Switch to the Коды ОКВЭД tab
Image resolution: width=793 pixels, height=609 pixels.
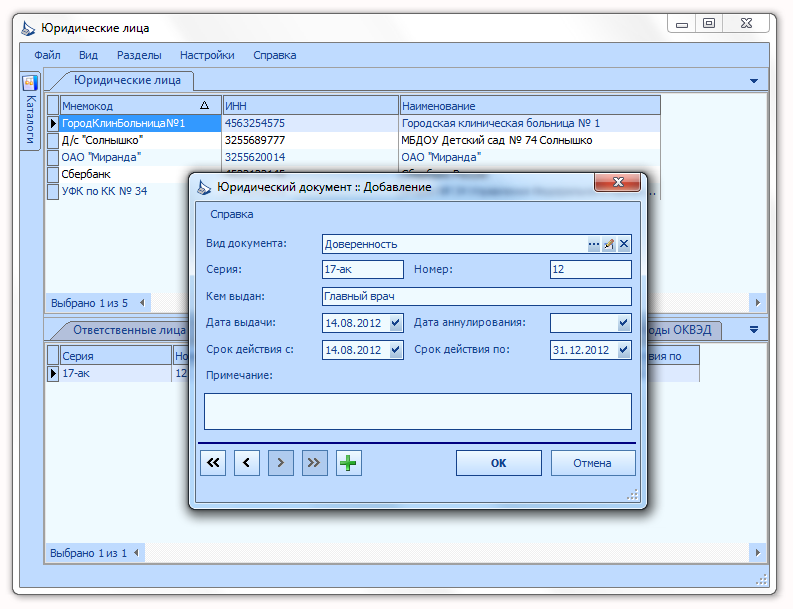pos(683,330)
